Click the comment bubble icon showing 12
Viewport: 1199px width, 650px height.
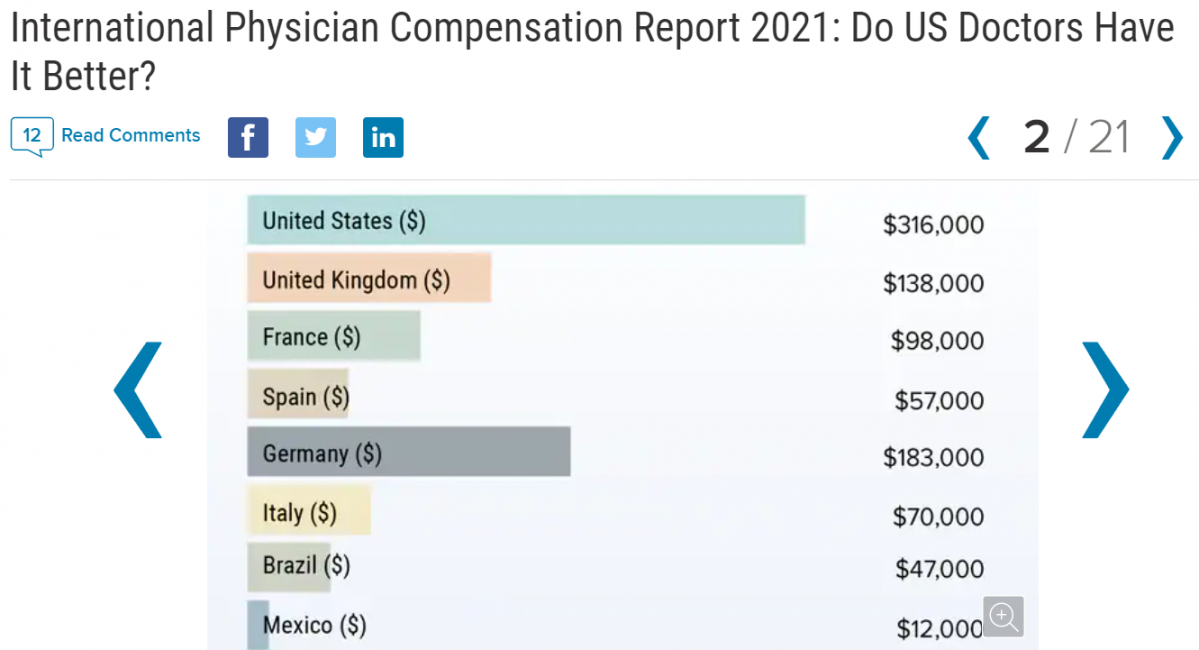pyautogui.click(x=31, y=135)
